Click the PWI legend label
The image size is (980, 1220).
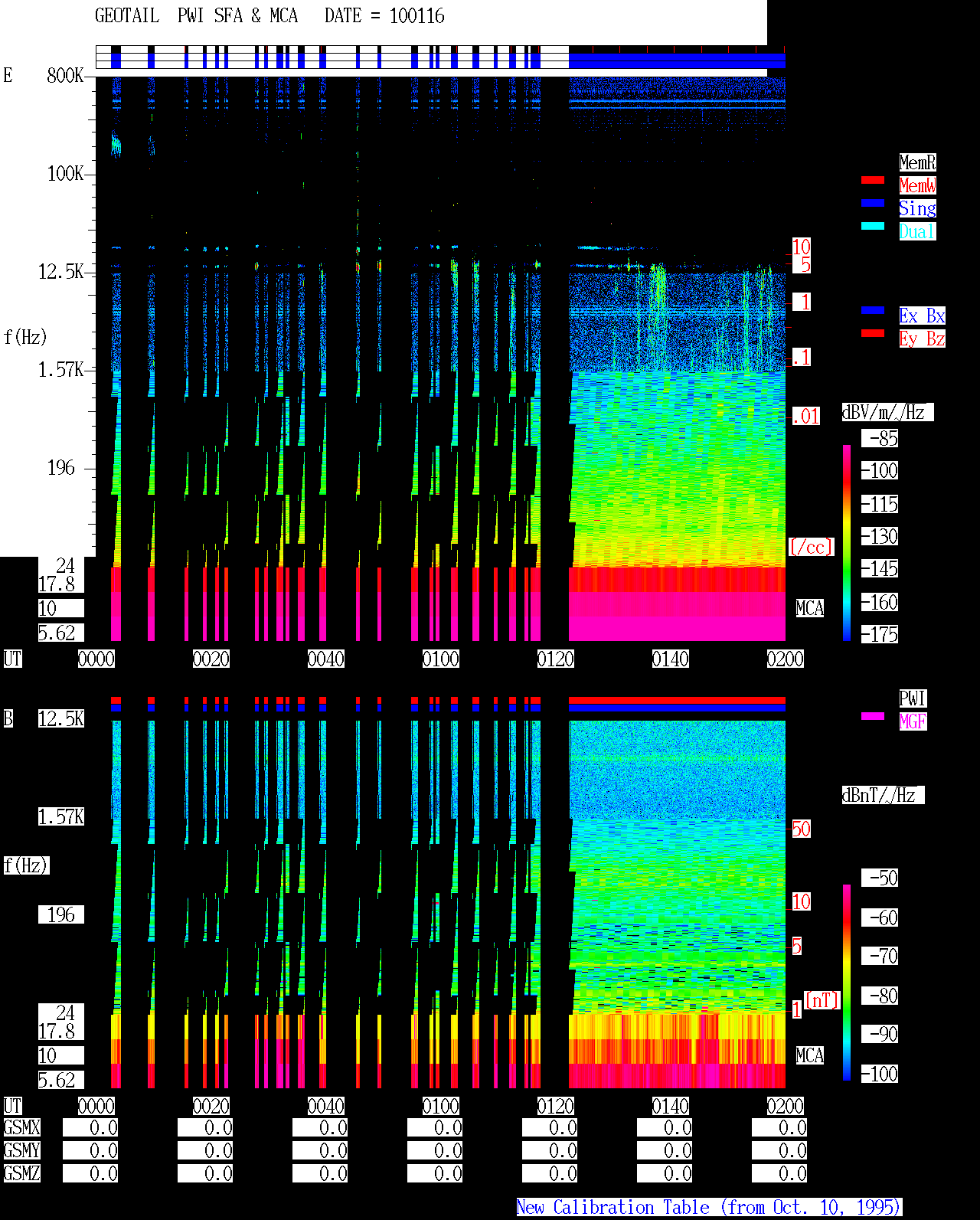[913, 698]
